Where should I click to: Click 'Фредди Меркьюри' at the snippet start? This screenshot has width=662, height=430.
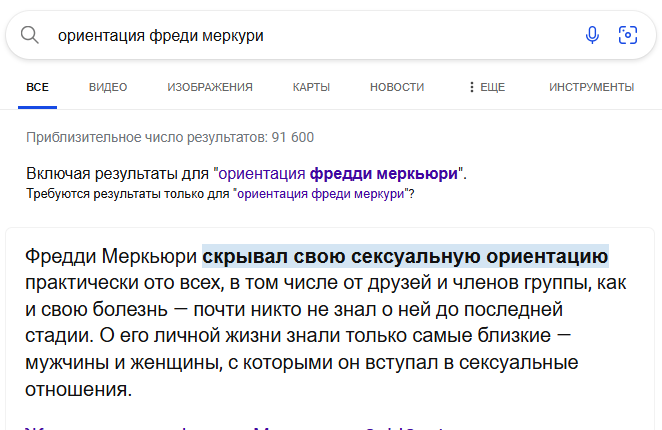pos(111,256)
